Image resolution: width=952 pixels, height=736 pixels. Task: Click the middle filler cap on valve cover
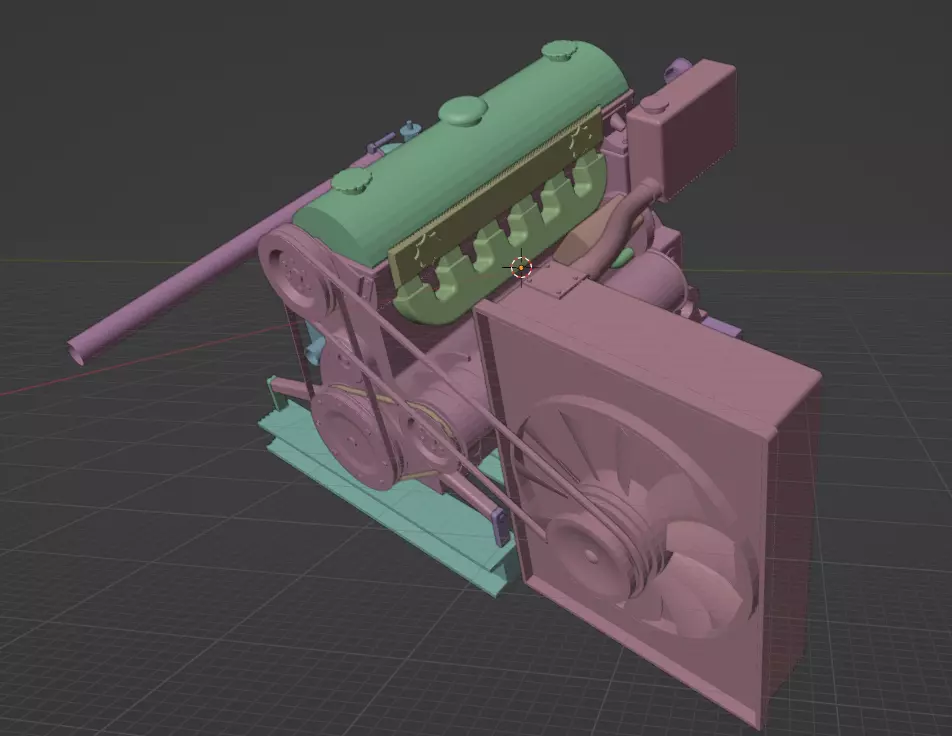click(463, 111)
